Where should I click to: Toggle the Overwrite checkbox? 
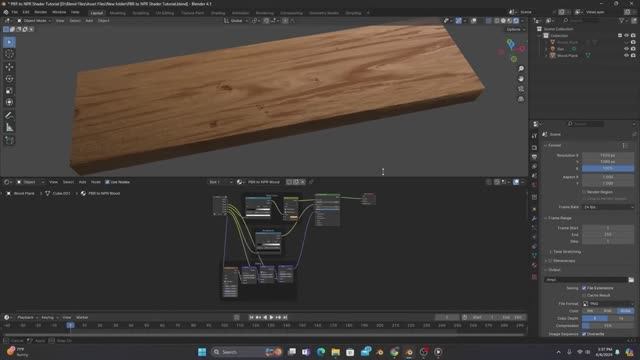click(584, 334)
